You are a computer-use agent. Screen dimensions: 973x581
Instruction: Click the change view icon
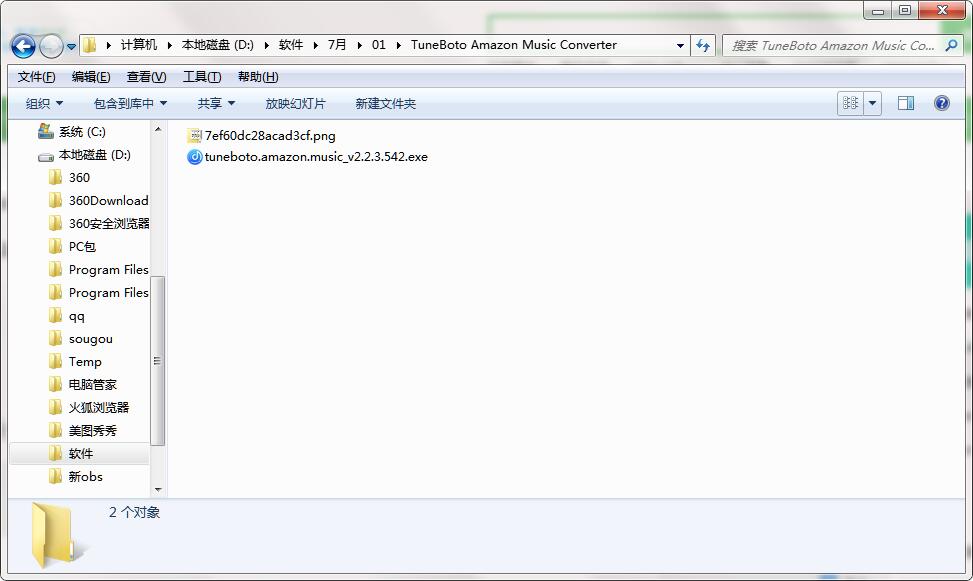(851, 103)
